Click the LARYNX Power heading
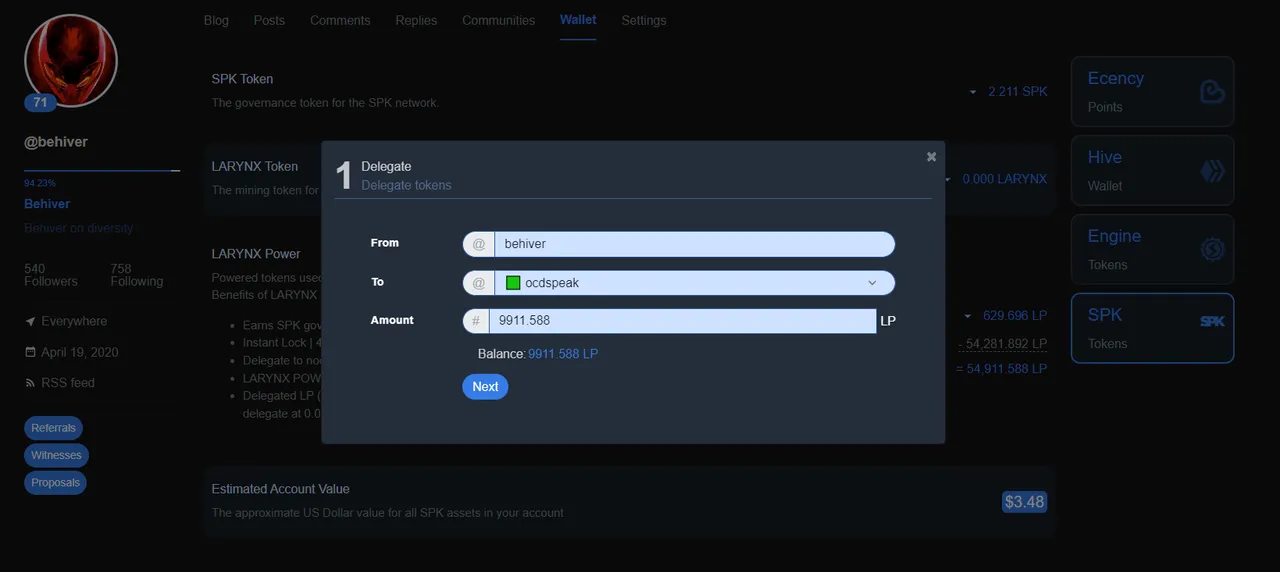This screenshot has height=572, width=1280. pos(256,254)
